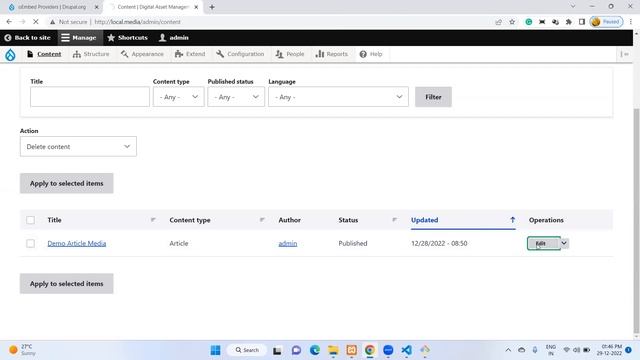This screenshot has height=360, width=640.
Task: Switch to oEmbed Providers Drupal.org tab
Action: click(x=52, y=7)
